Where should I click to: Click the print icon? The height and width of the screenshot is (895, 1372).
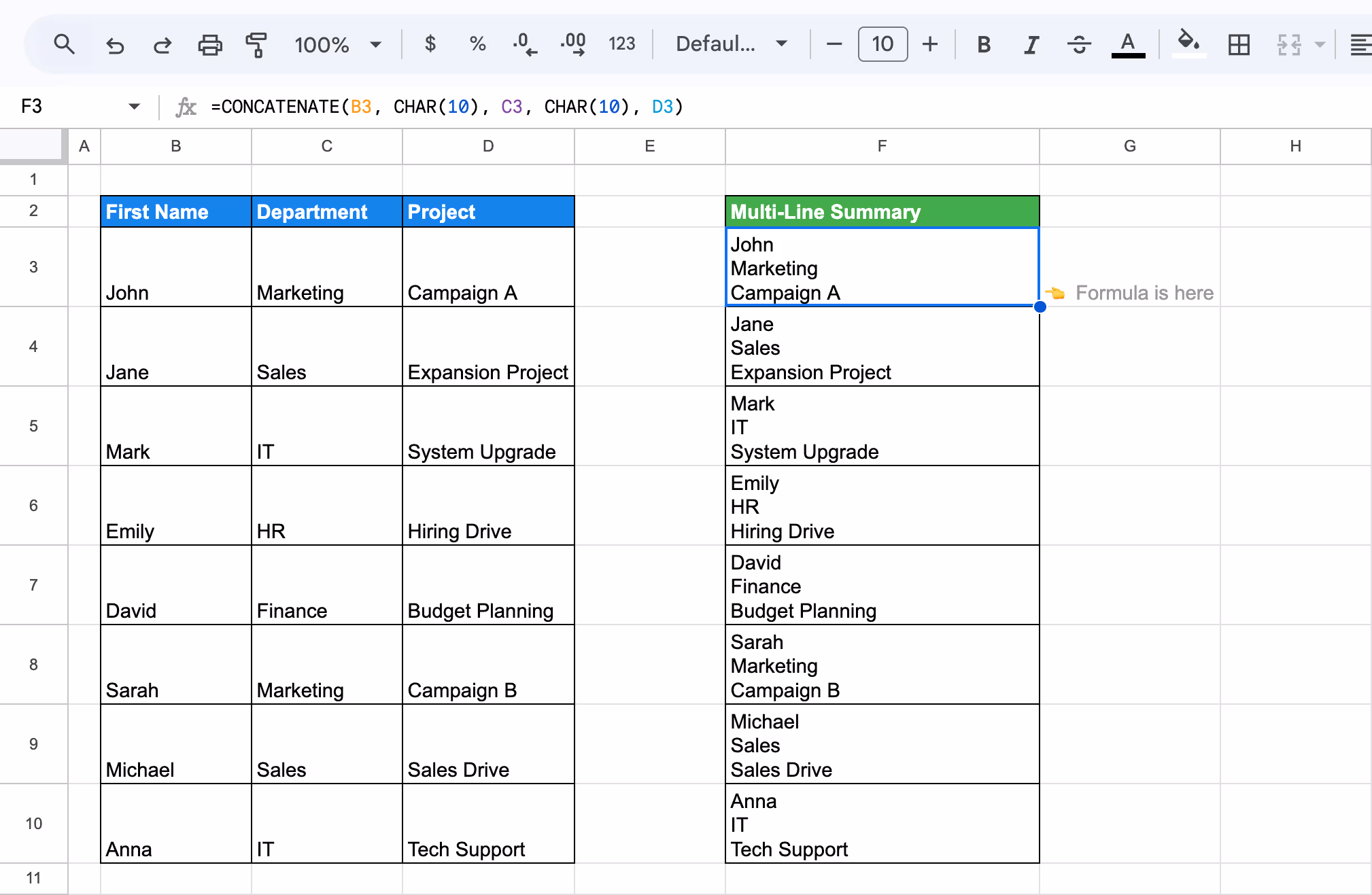209,45
